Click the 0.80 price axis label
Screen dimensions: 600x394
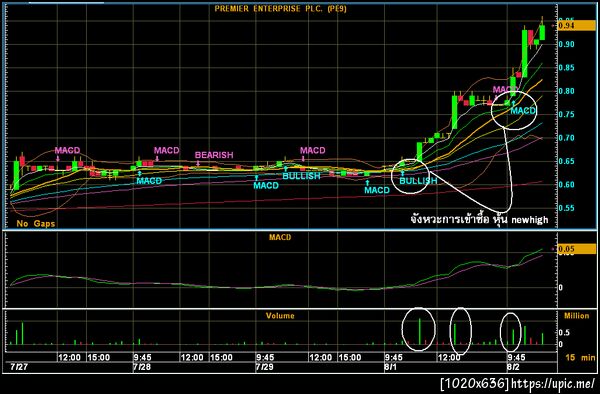tap(566, 91)
